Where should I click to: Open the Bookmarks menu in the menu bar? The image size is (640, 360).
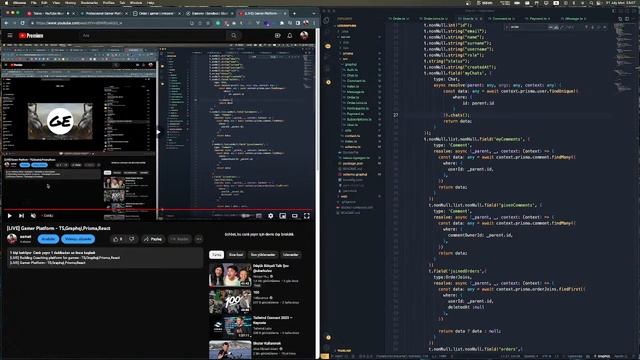pos(89,3)
